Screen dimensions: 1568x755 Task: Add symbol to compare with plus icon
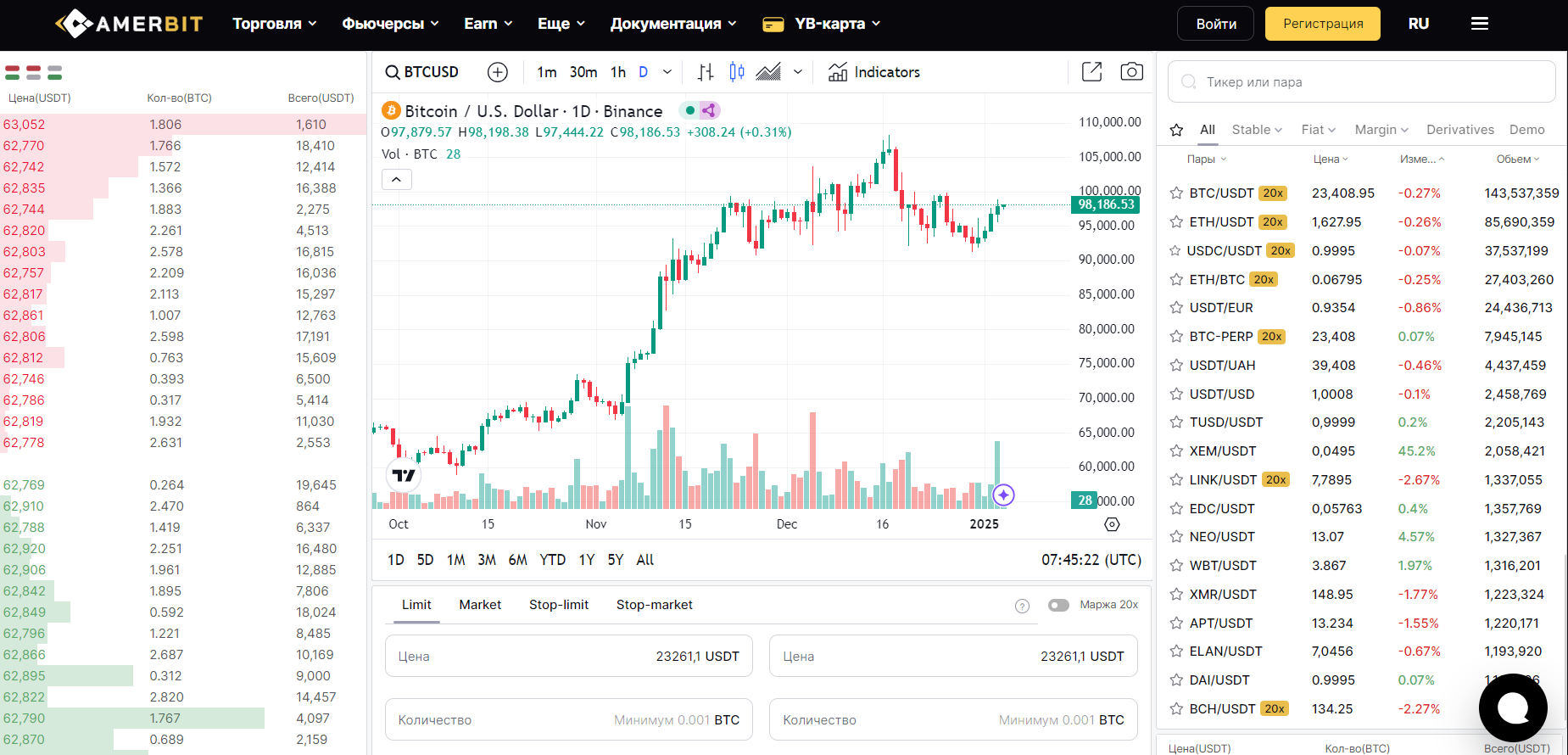click(498, 72)
